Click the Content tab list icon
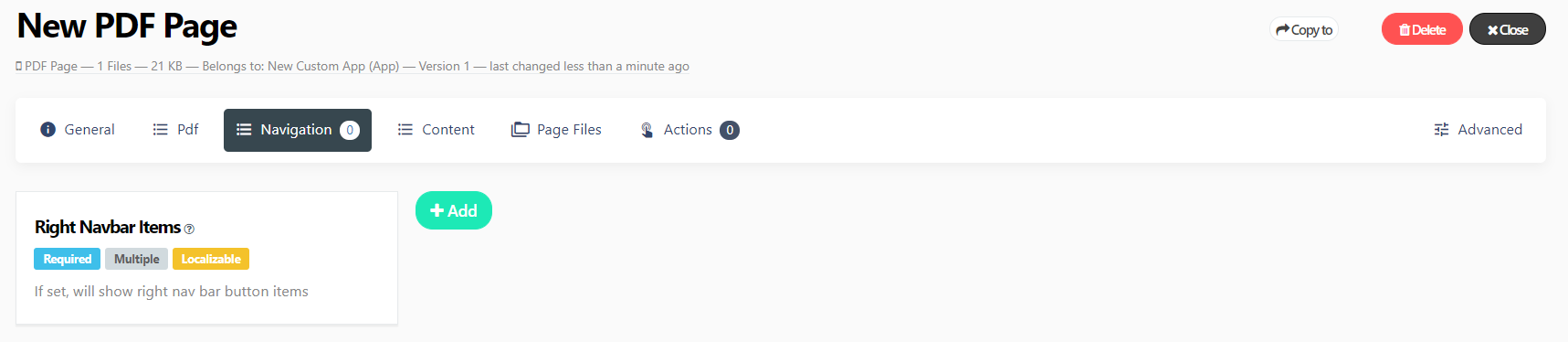 click(x=405, y=130)
